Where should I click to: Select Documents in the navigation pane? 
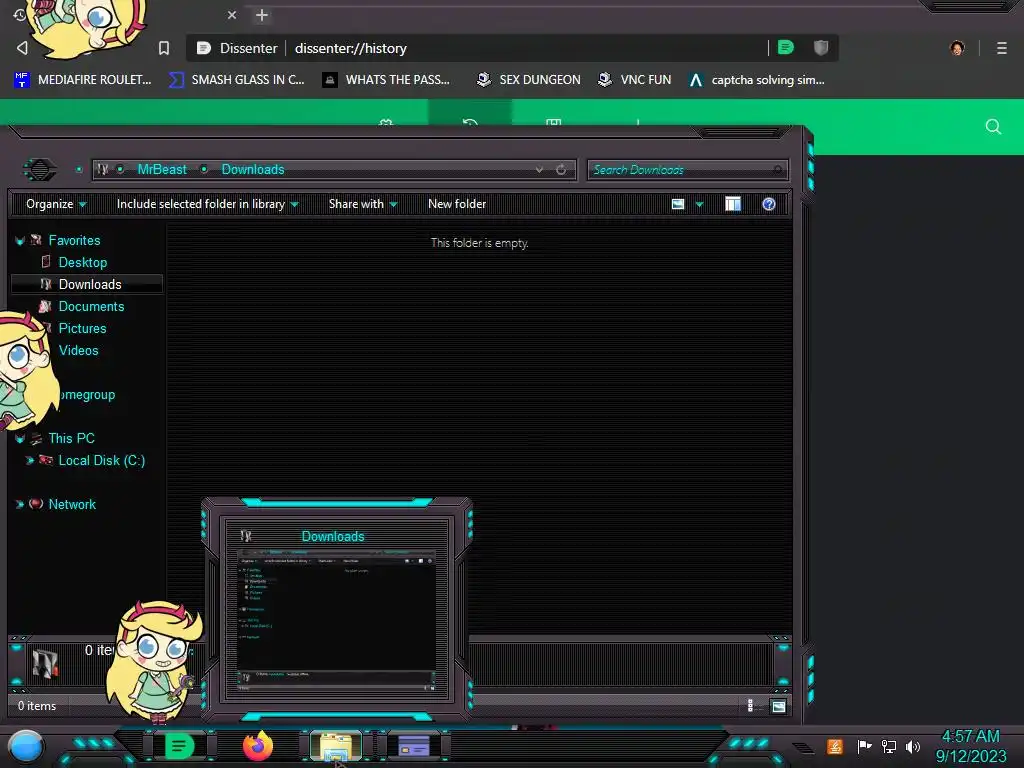tap(91, 306)
